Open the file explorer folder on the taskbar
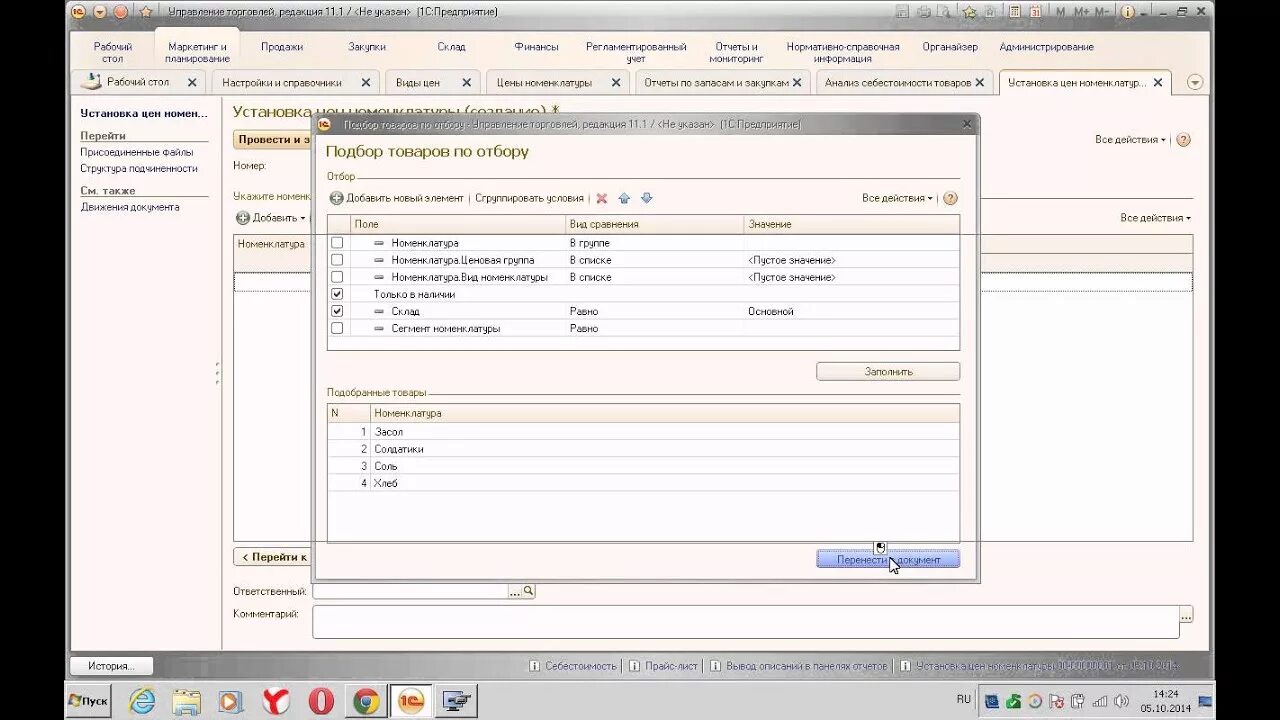This screenshot has height=720, width=1280. coord(187,702)
